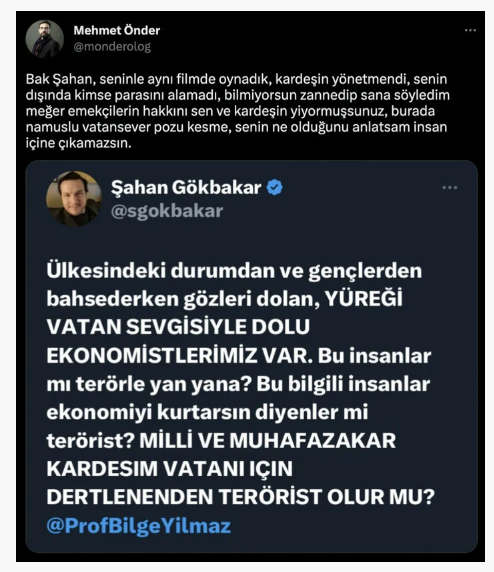
Task: Open more options on quoted Şahan Gökbakar tweet
Action: point(449,188)
